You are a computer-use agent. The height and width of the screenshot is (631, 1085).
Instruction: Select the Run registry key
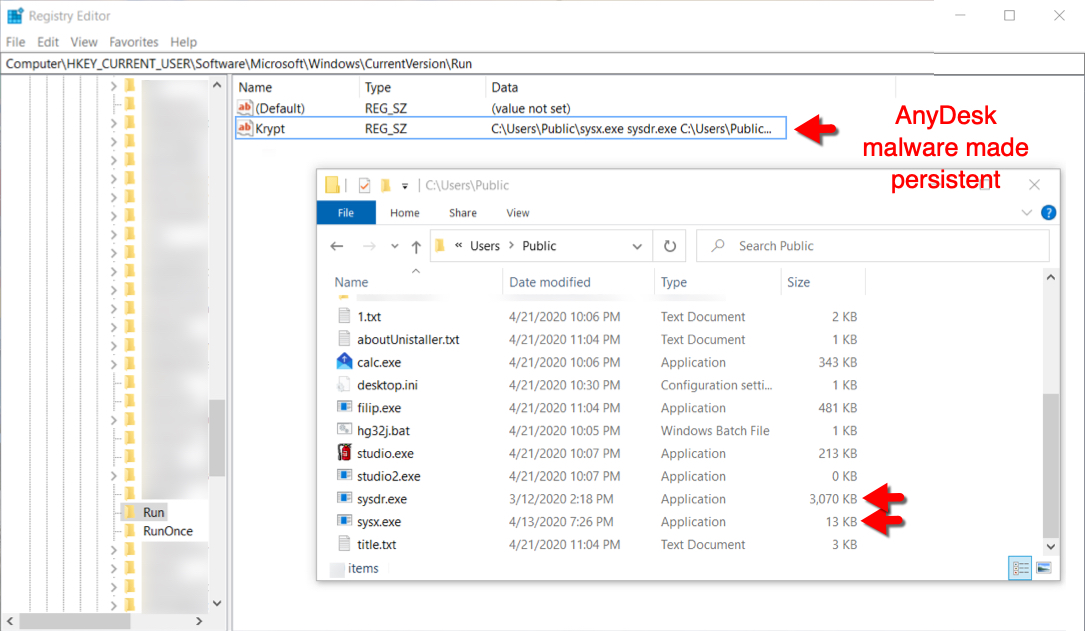click(x=154, y=512)
